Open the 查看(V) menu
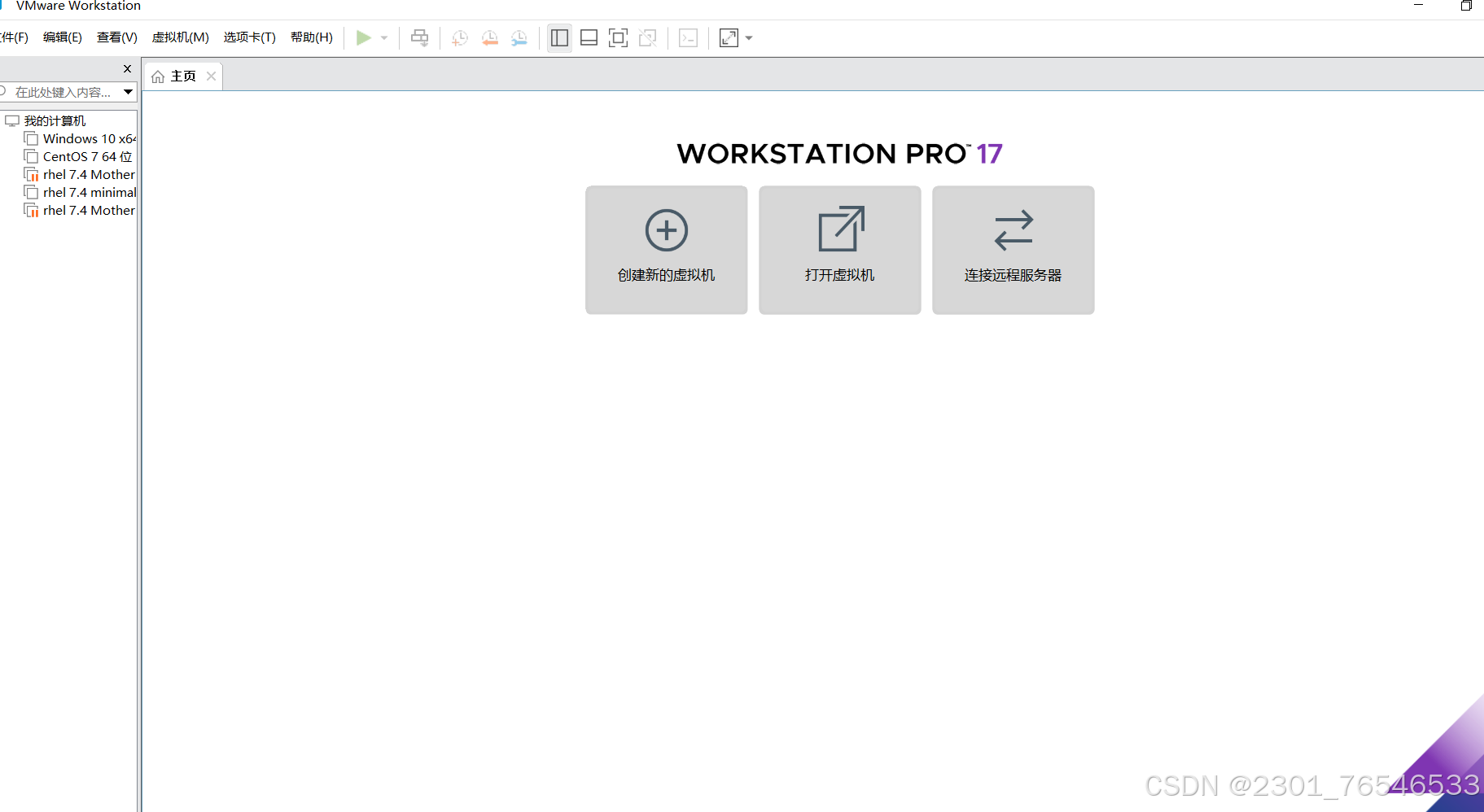1484x812 pixels. click(x=117, y=37)
